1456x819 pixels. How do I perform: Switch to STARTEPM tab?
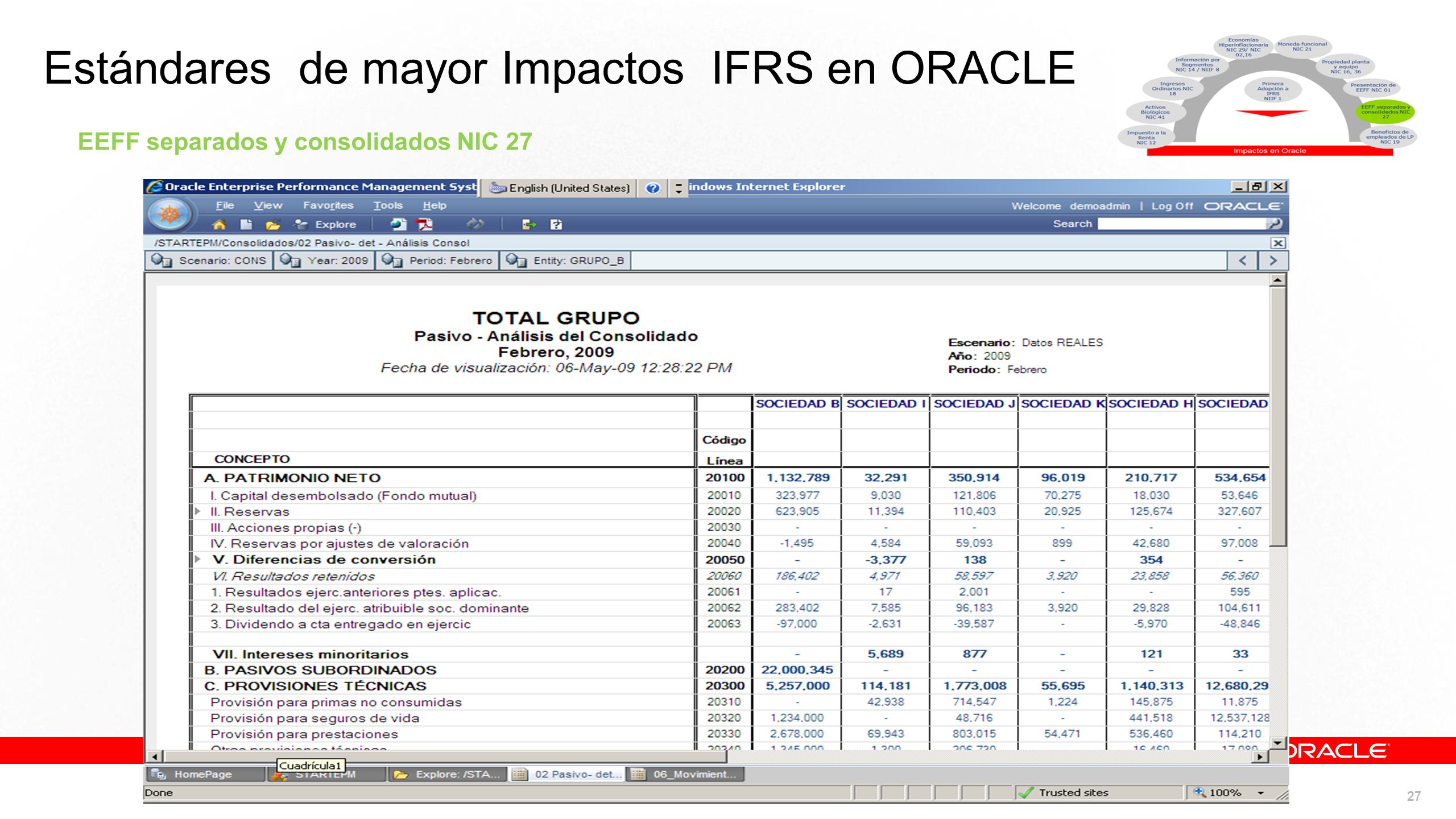pos(326,775)
